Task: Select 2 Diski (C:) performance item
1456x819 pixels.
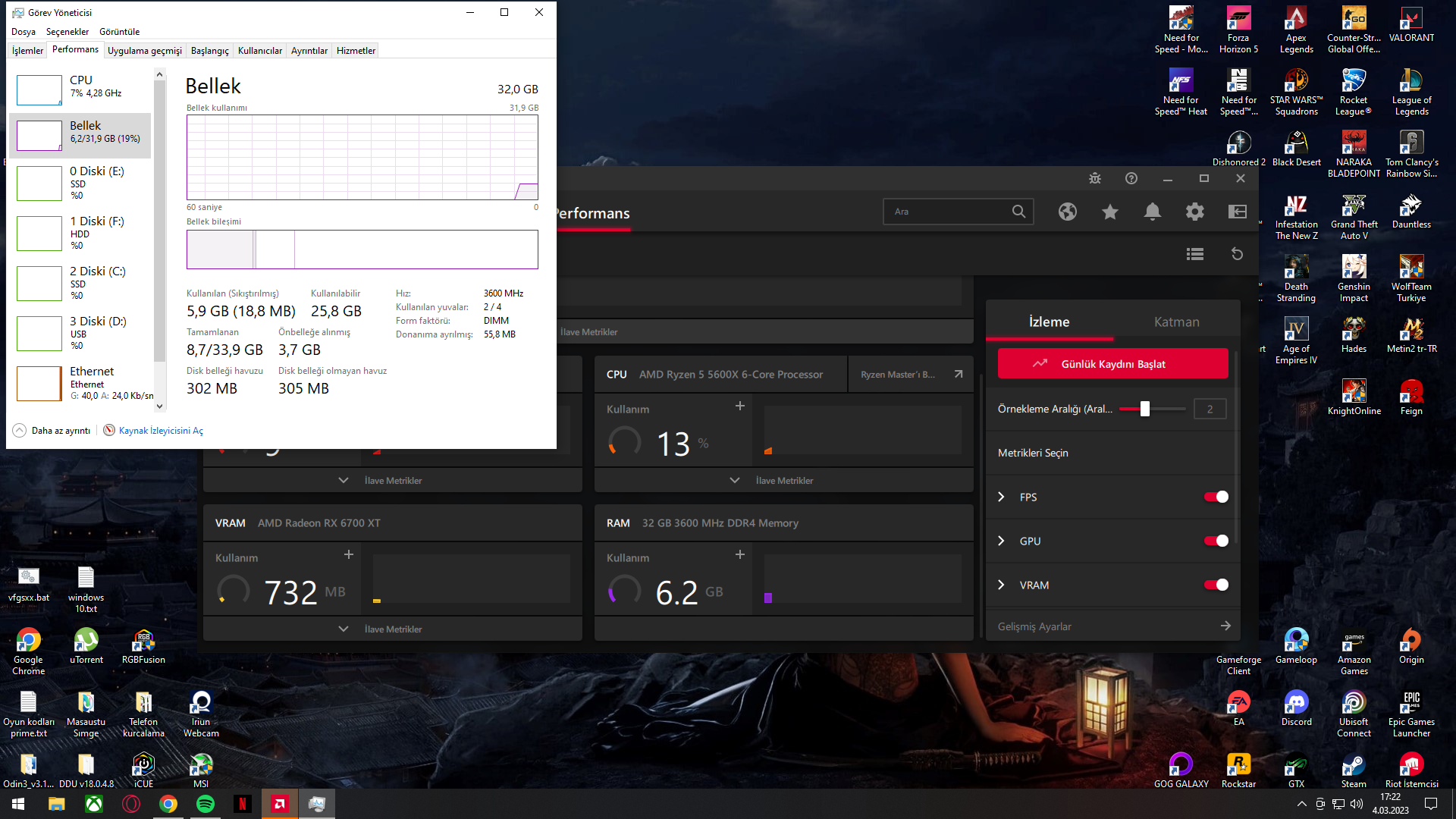Action: pos(80,283)
